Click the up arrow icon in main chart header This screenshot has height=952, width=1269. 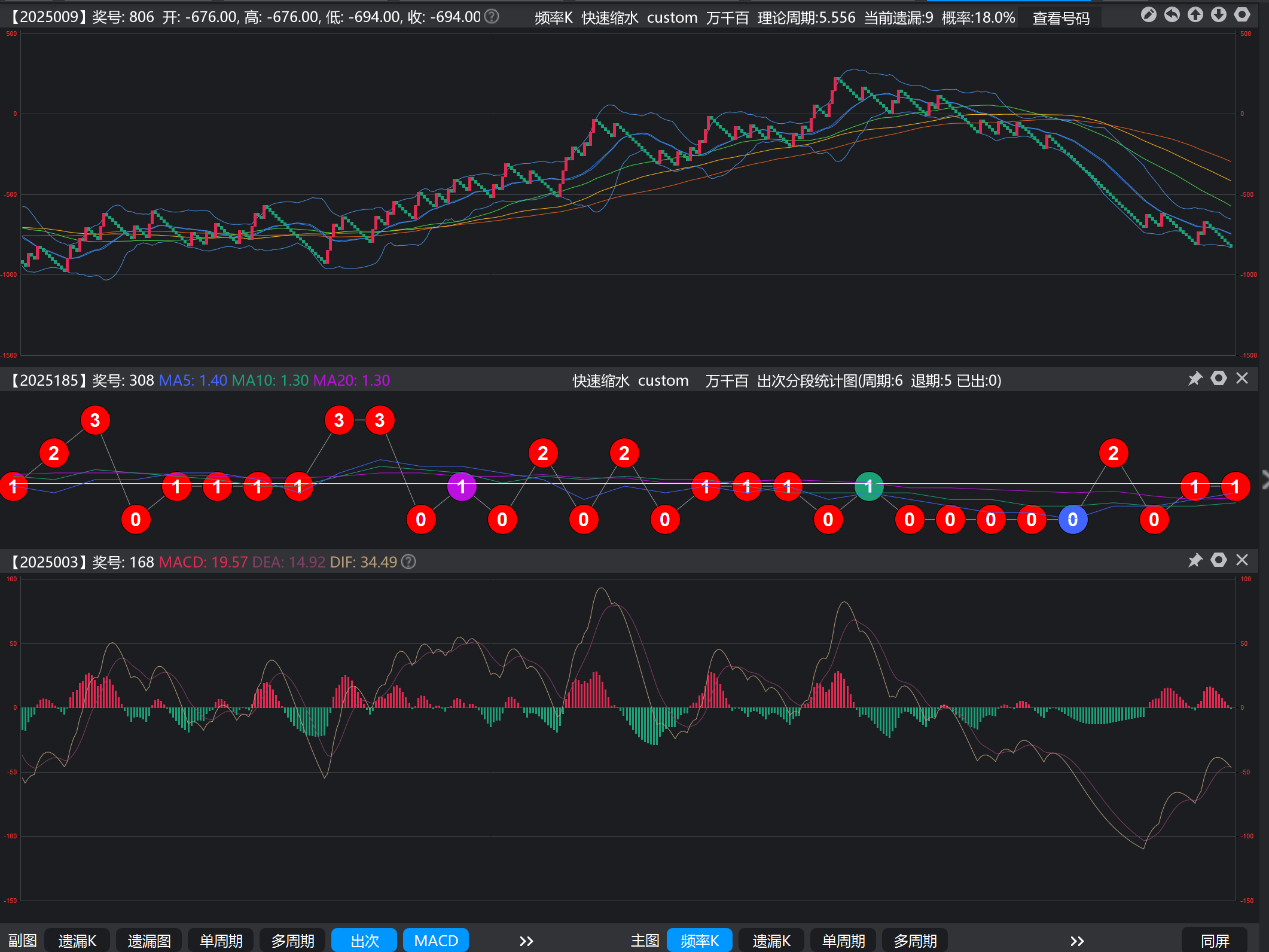pos(1195,15)
